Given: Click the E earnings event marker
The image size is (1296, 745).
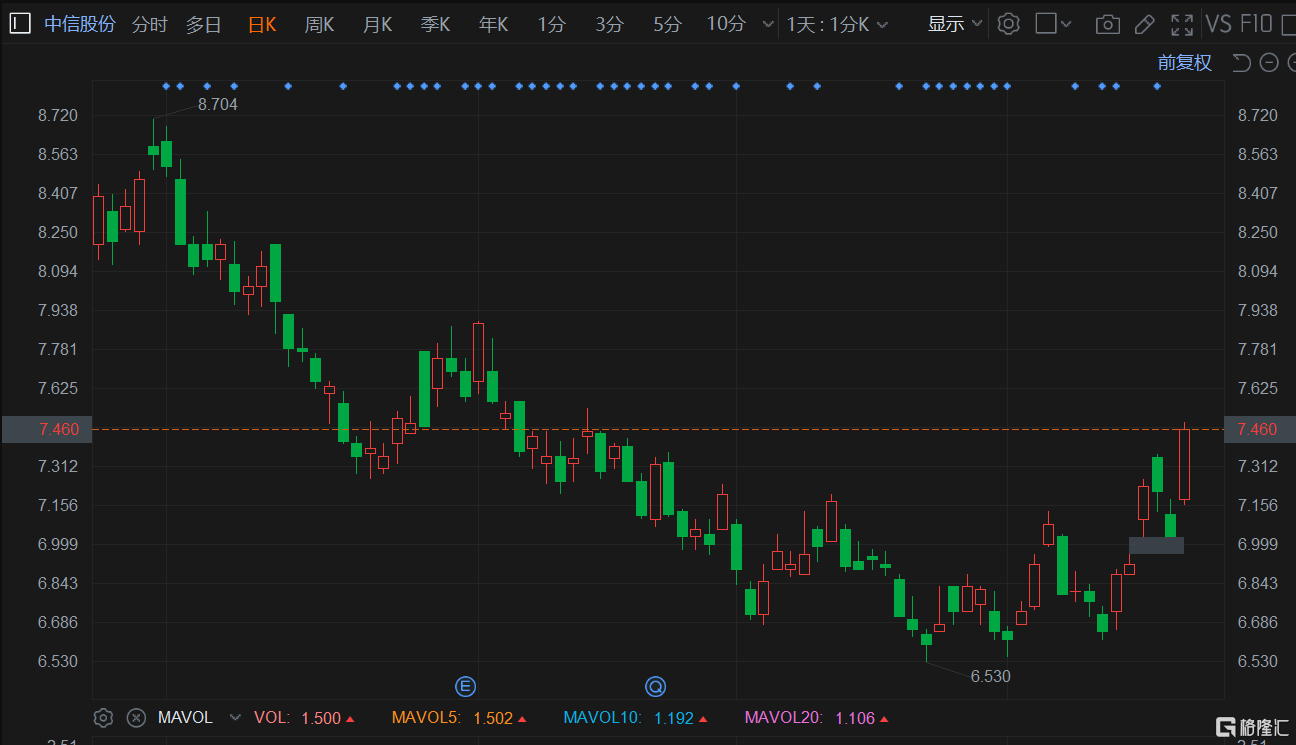Looking at the screenshot, I should pyautogui.click(x=465, y=686).
